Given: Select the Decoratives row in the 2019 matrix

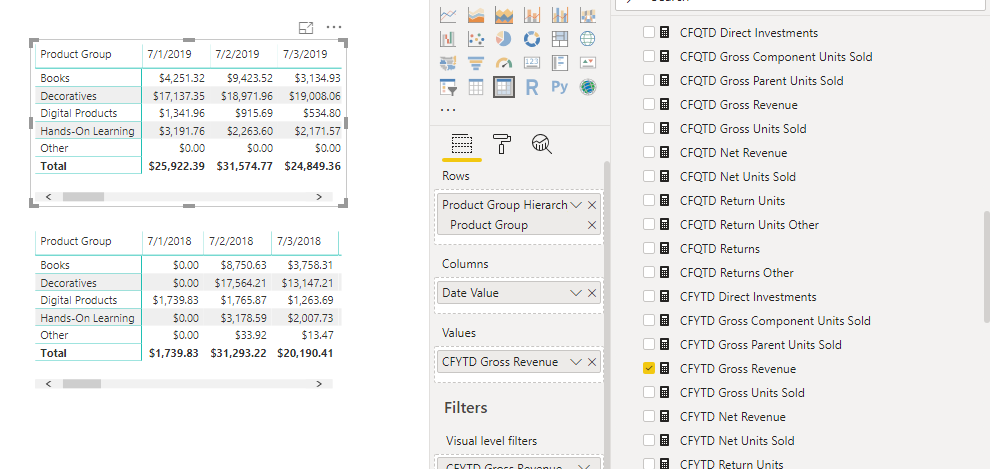Looking at the screenshot, I should tap(68, 96).
